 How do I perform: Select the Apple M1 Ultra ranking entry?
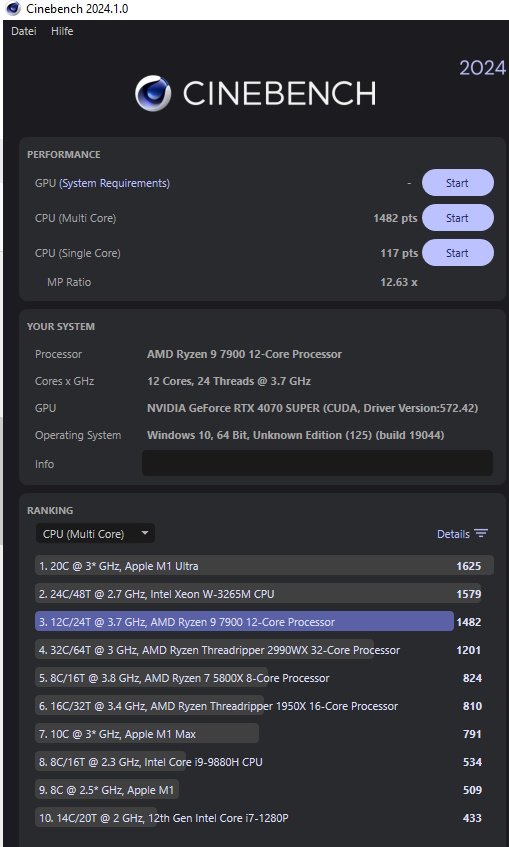(264, 566)
